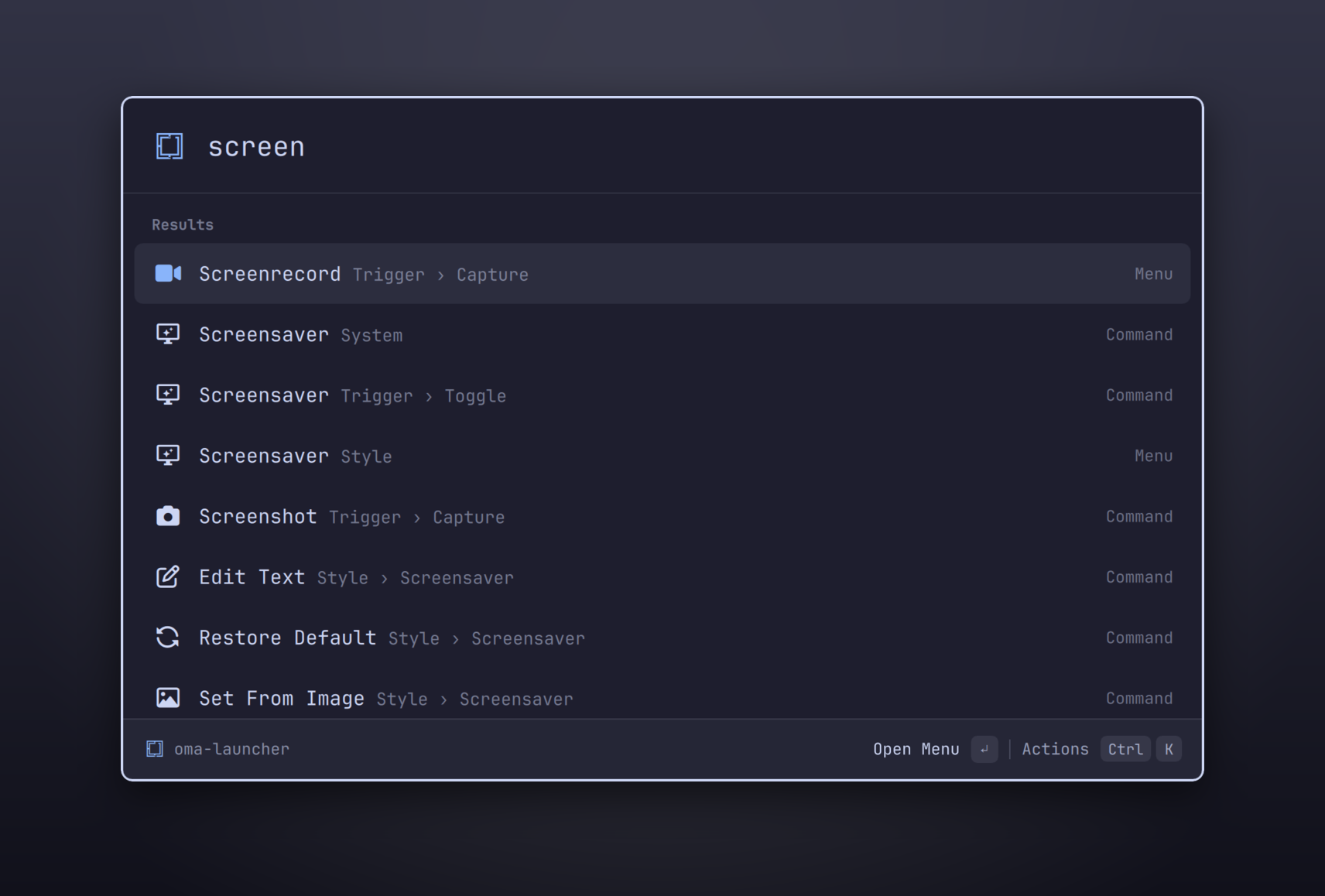Click the 'System' subtitle beside Screensaver
The image size is (1325, 896).
point(371,336)
